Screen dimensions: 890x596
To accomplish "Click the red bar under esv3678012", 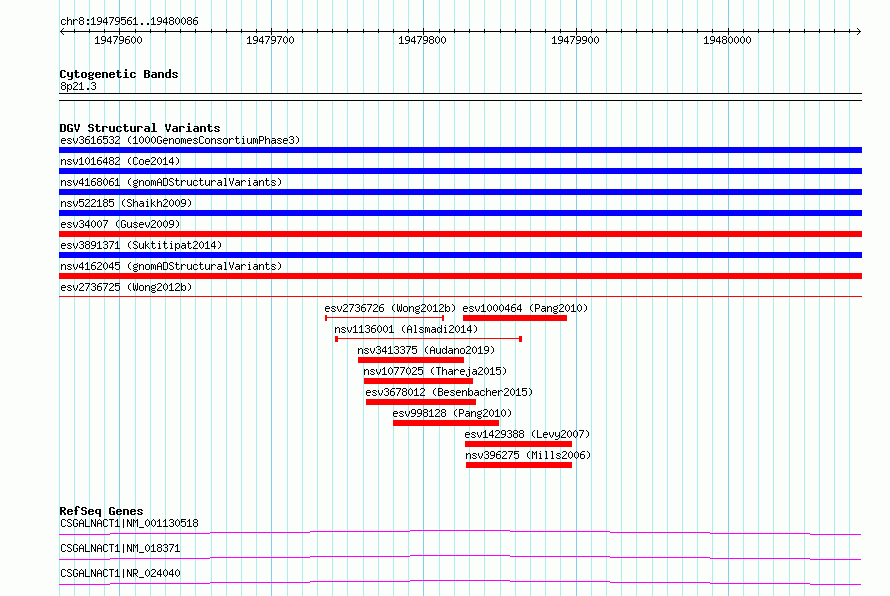I will (x=421, y=402).
